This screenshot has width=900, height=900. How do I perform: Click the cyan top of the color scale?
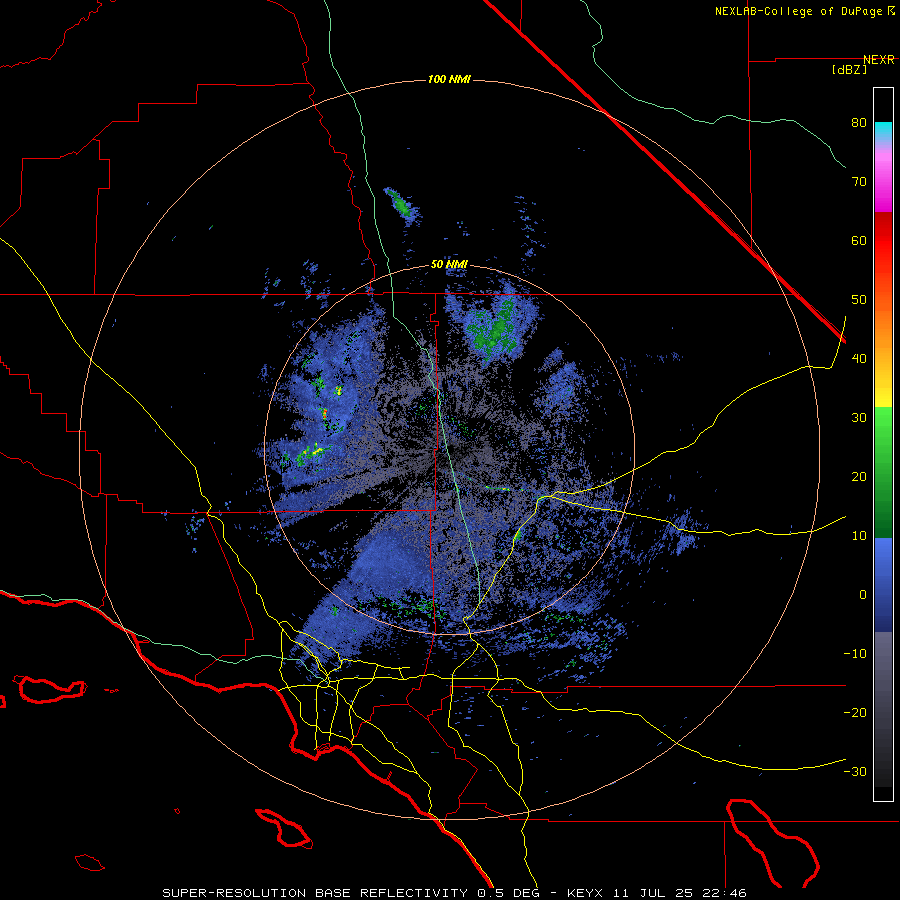[x=883, y=129]
